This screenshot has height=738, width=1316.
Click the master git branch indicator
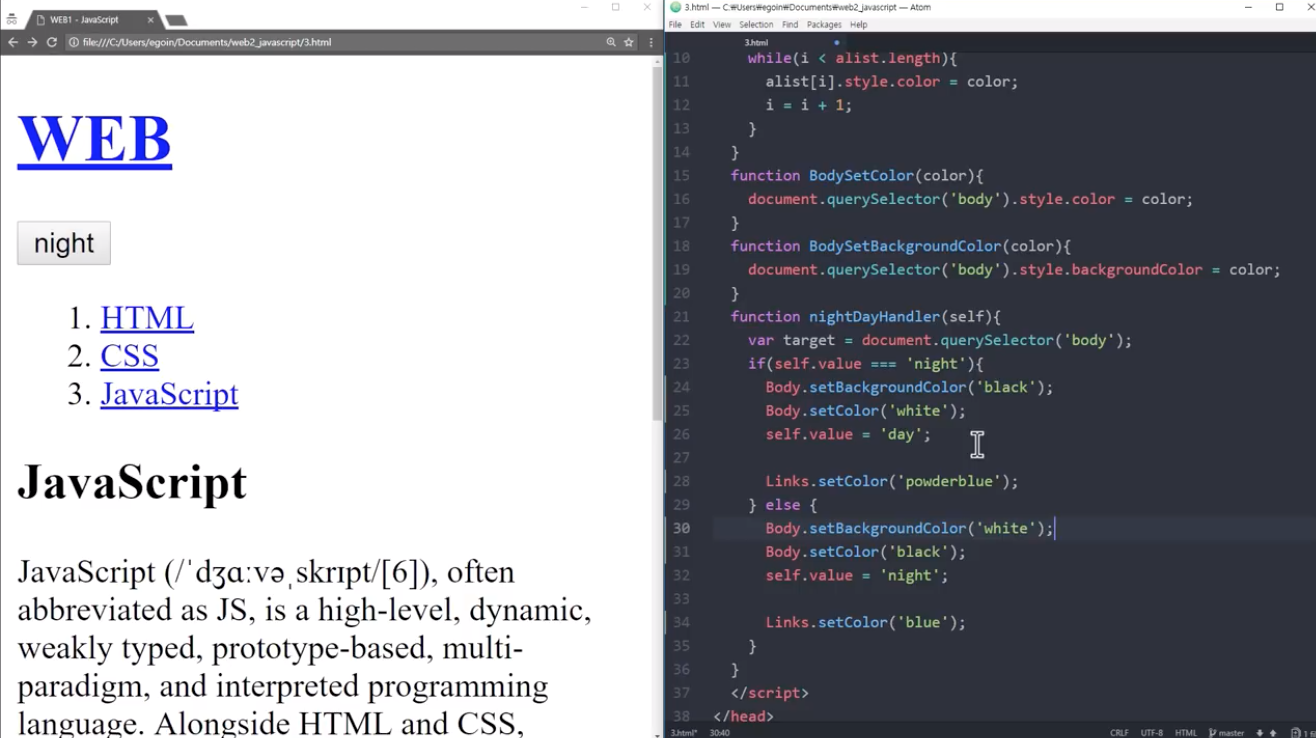click(1227, 733)
